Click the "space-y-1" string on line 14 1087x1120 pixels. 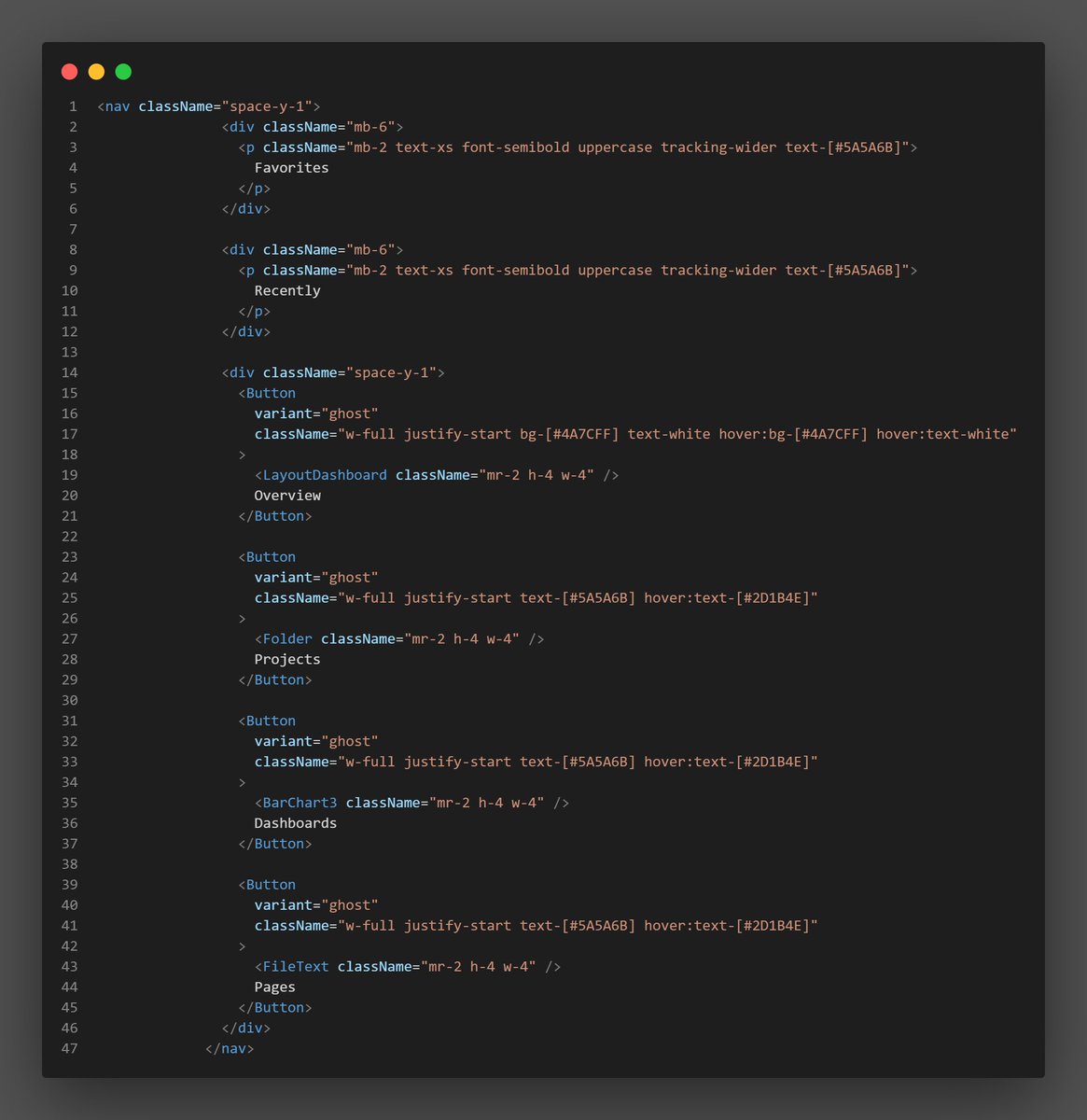pos(391,372)
